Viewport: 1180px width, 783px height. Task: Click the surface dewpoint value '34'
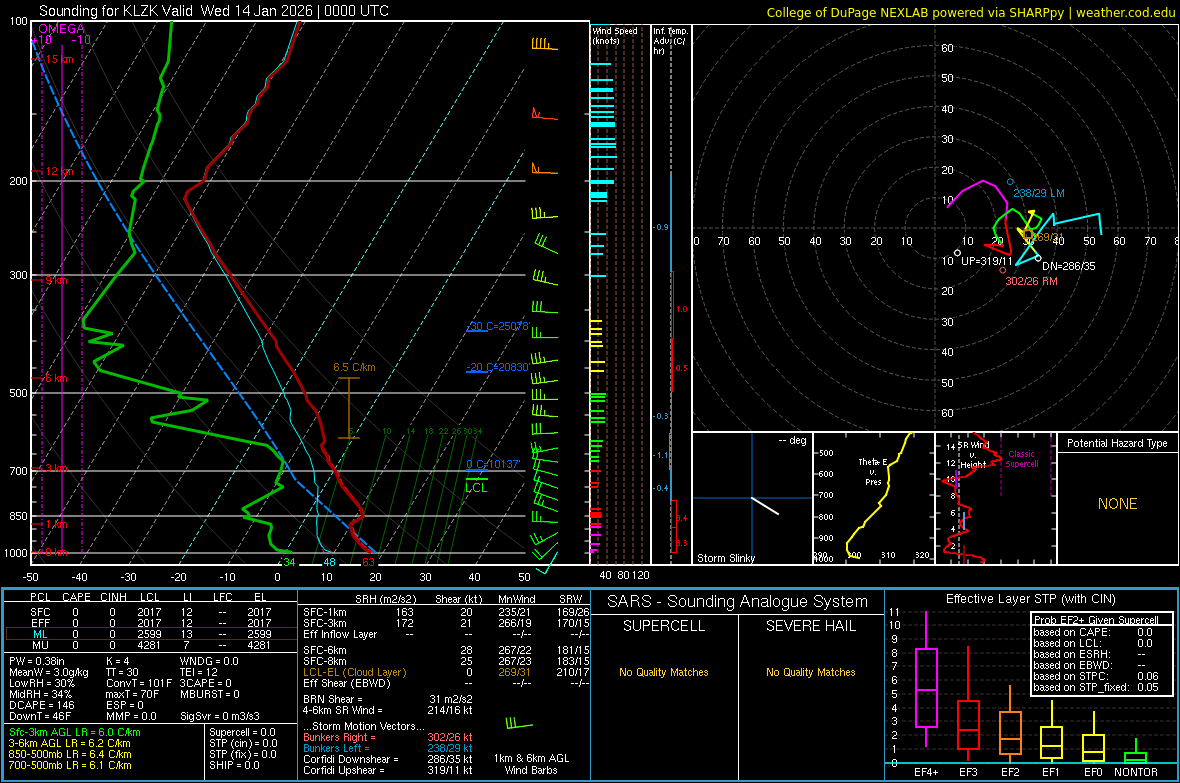coord(289,562)
